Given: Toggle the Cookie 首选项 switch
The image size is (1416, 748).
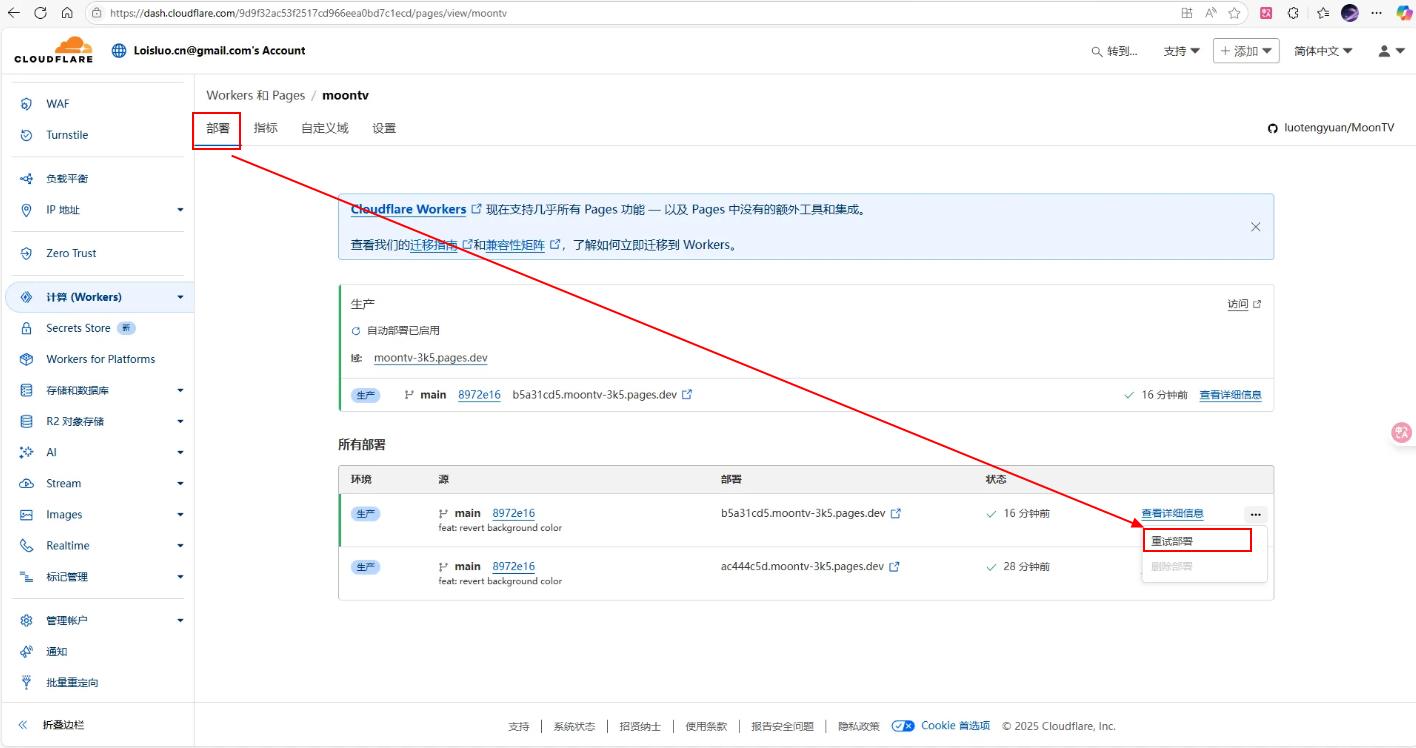Looking at the screenshot, I should 903,726.
